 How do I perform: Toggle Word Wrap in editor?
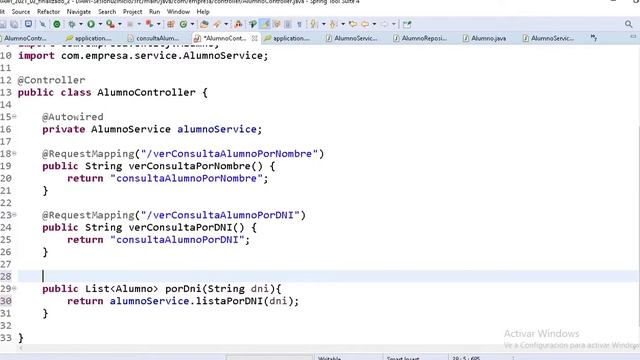[277, 24]
